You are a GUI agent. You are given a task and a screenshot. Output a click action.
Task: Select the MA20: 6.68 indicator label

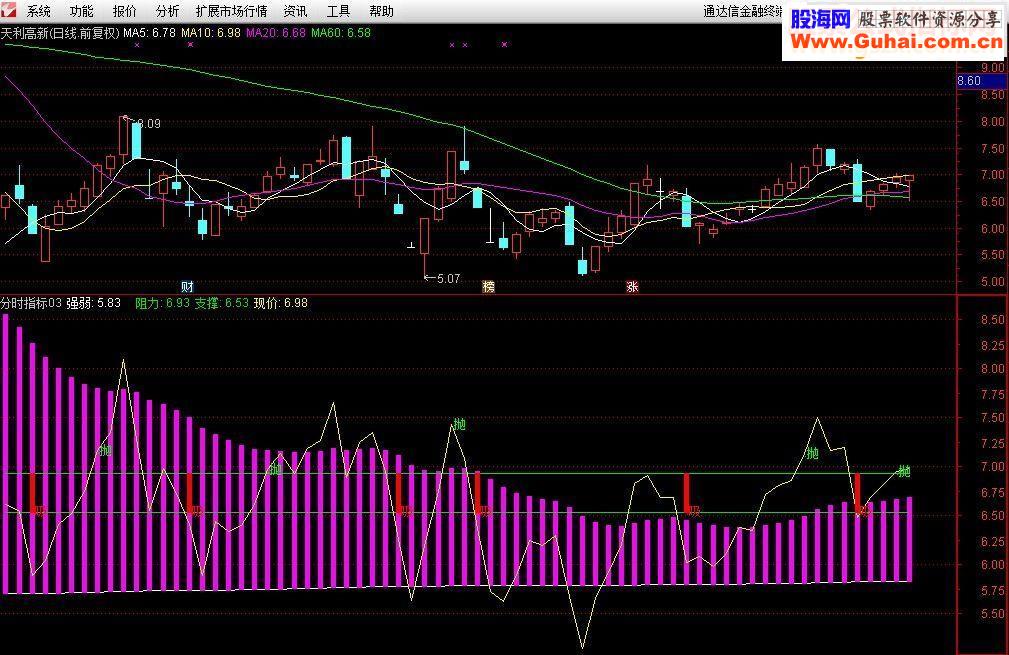(x=276, y=33)
